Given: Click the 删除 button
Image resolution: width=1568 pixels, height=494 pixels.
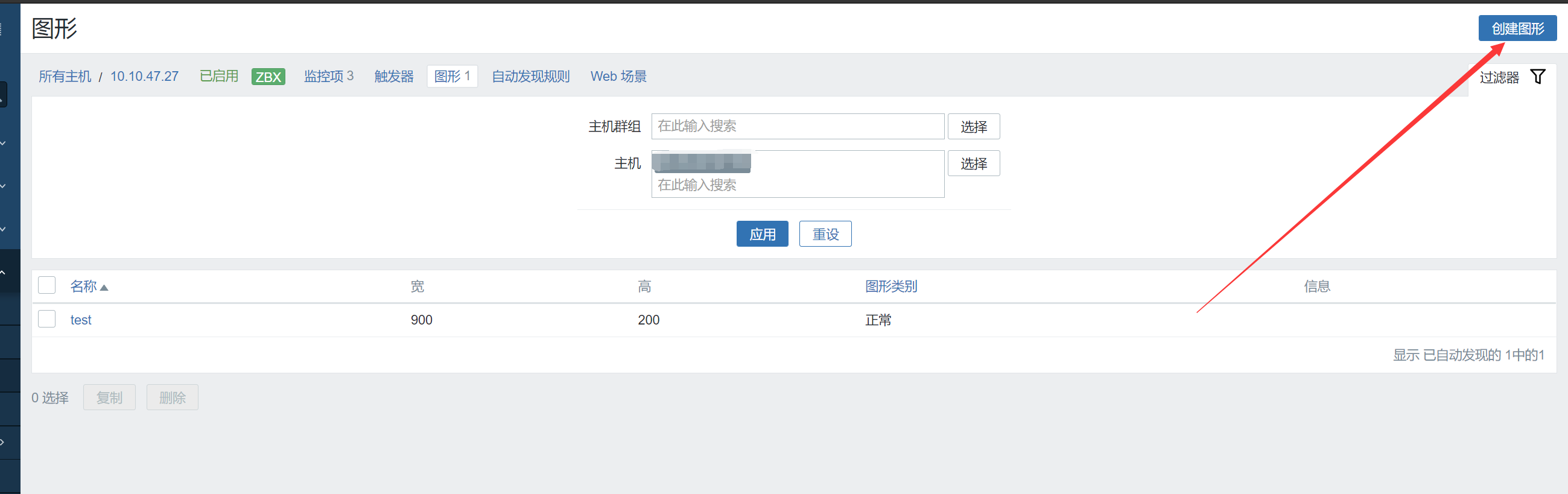Looking at the screenshot, I should pyautogui.click(x=173, y=397).
